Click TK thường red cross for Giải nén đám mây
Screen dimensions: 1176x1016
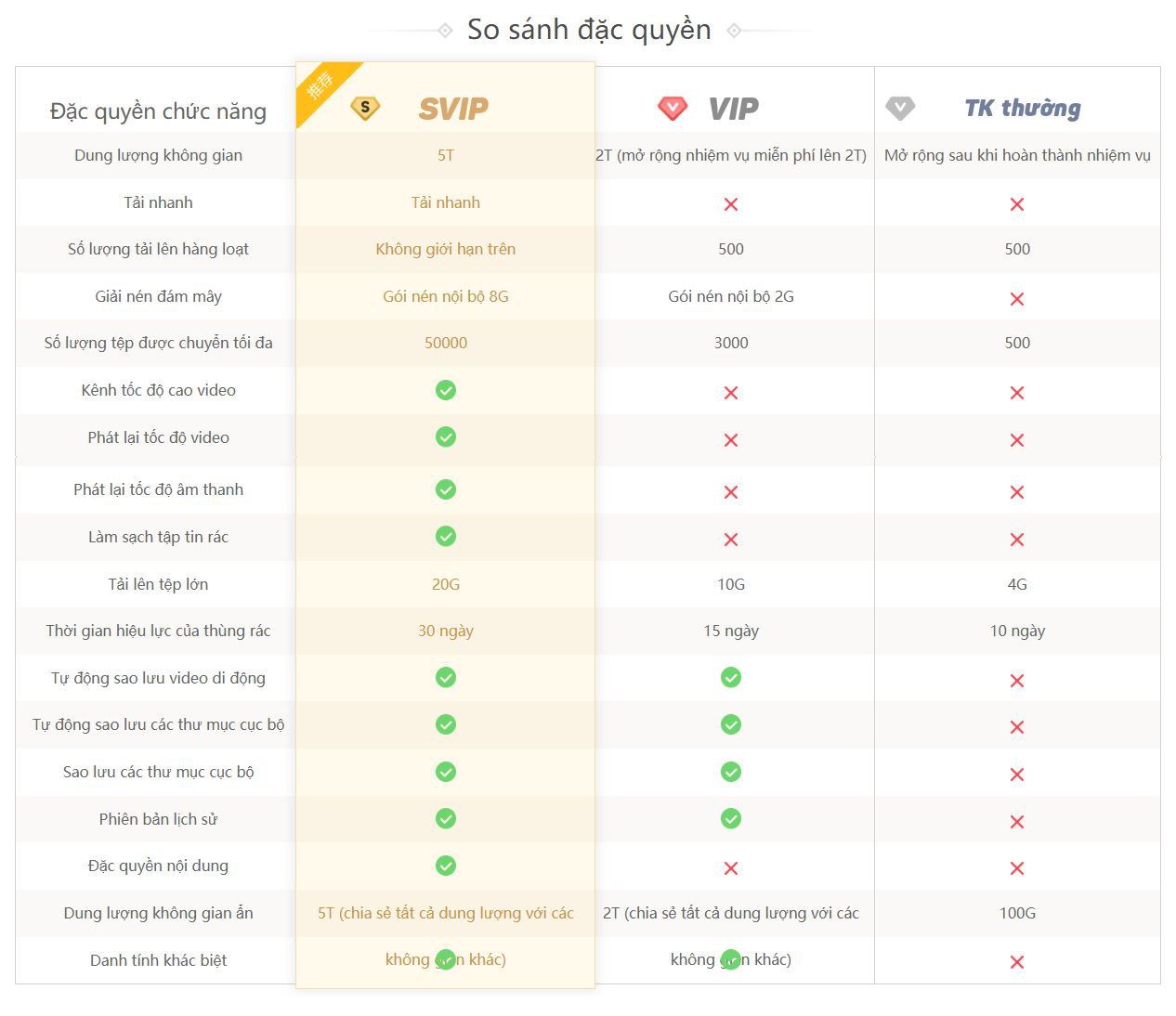coord(1017,299)
